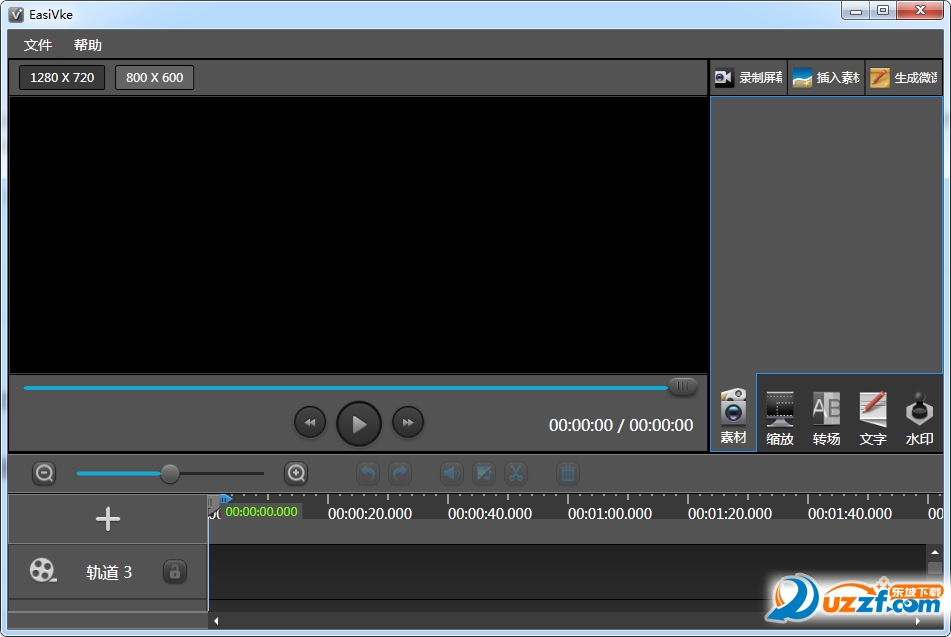951x637 pixels.
Task: Click the 00:00:00 / 00:00:00 time display
Action: [621, 425]
